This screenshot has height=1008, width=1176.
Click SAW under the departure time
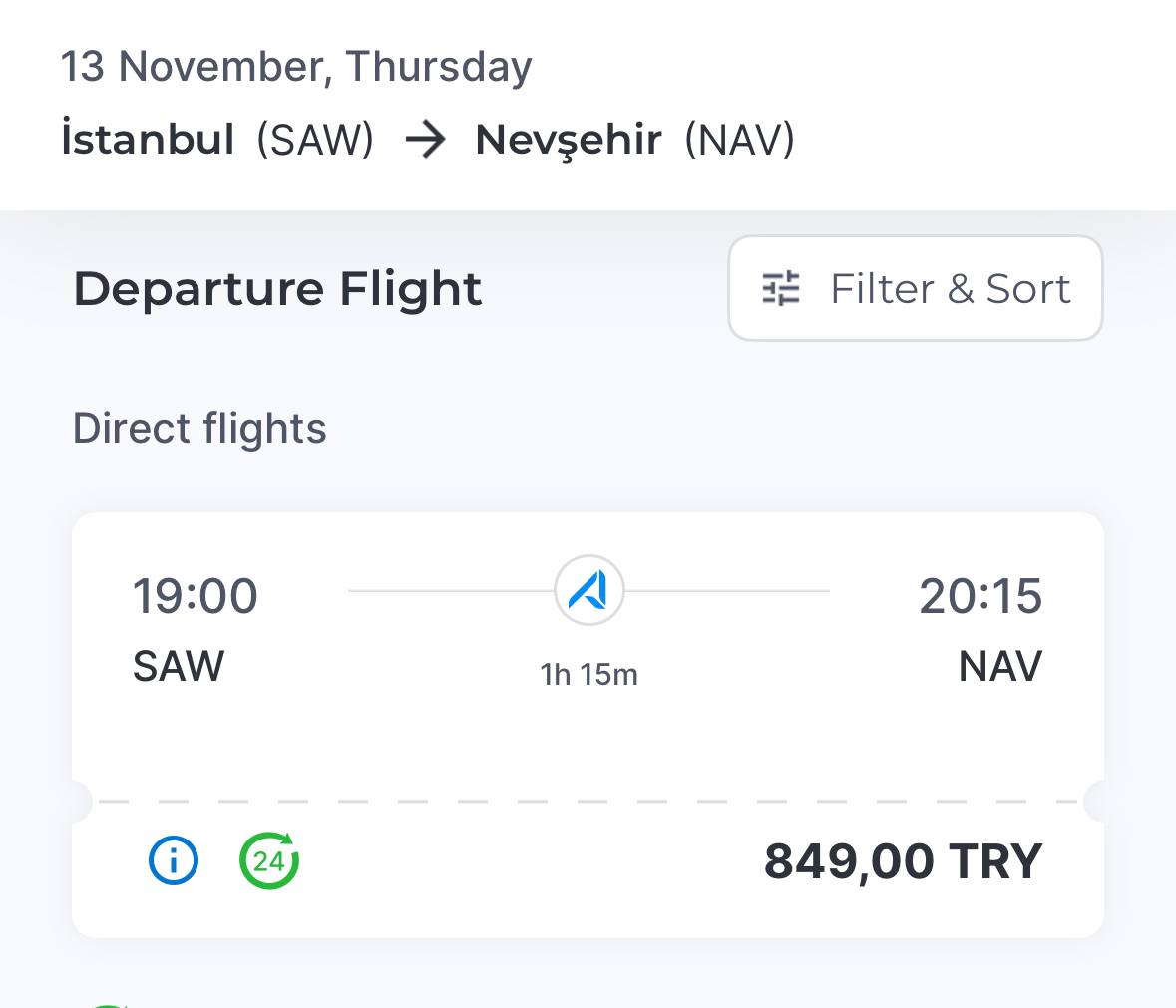179,666
